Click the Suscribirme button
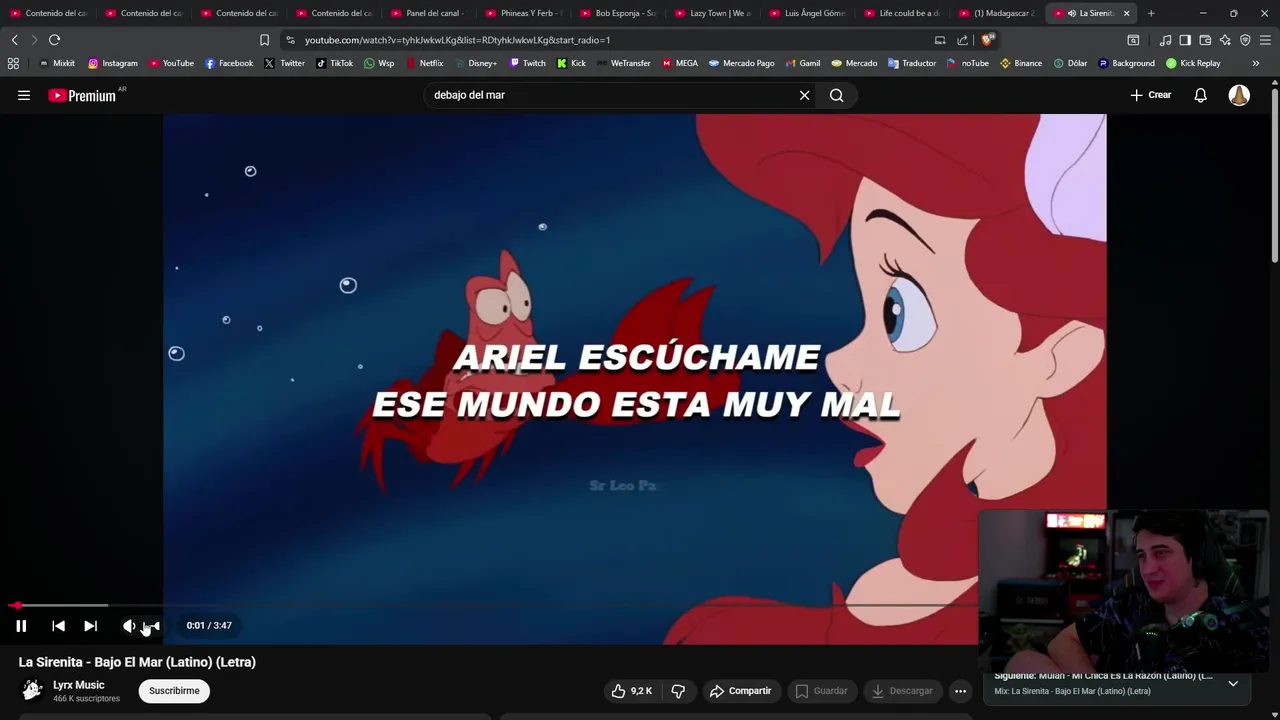1280x720 pixels. pos(174,691)
